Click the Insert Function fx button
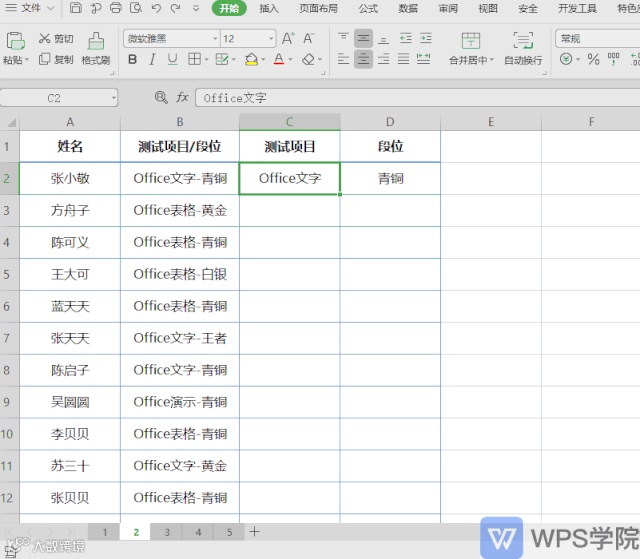This screenshot has height=559, width=640. tap(182, 98)
